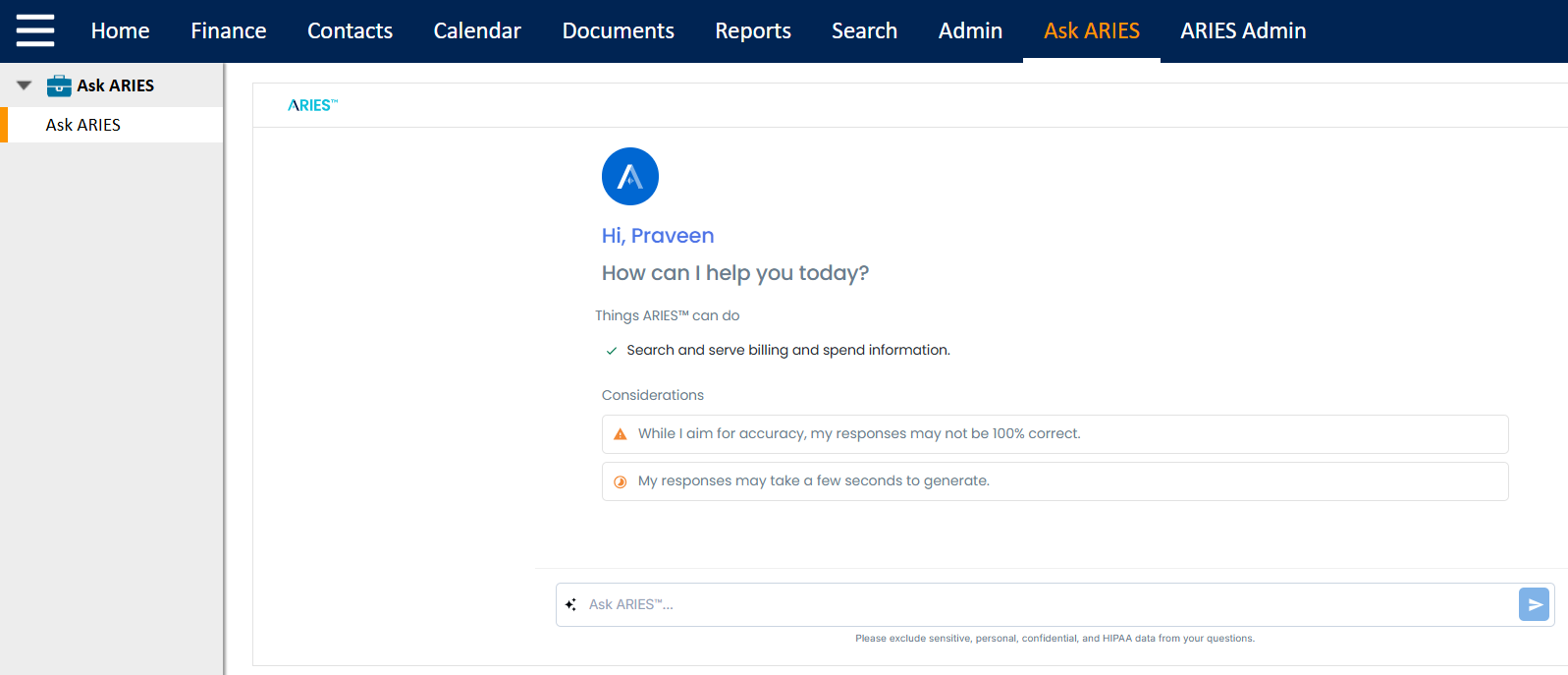Click the 'Hi, Praveen' greeting text
1568x675 pixels.
658,236
